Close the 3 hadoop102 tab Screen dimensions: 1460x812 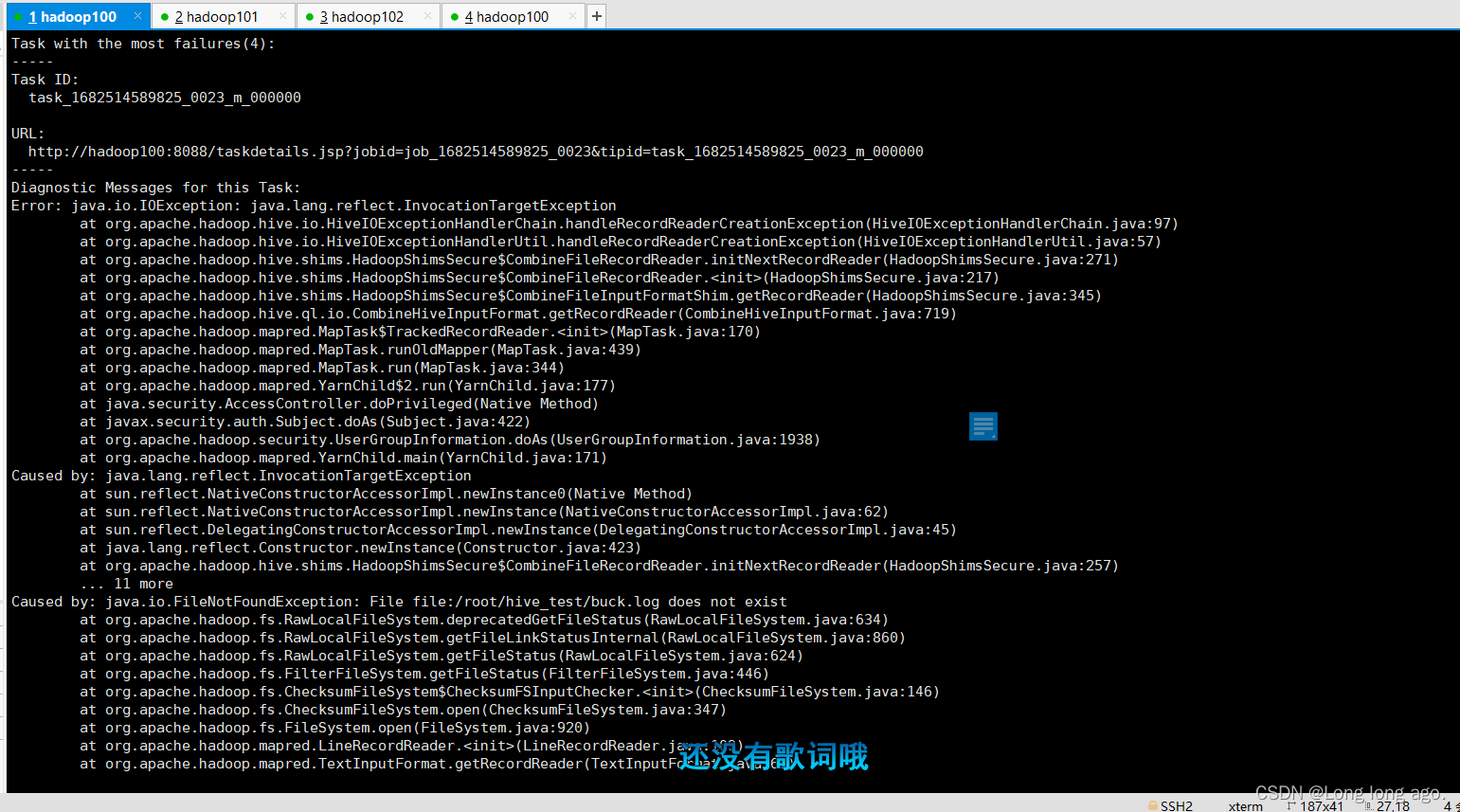click(x=427, y=16)
